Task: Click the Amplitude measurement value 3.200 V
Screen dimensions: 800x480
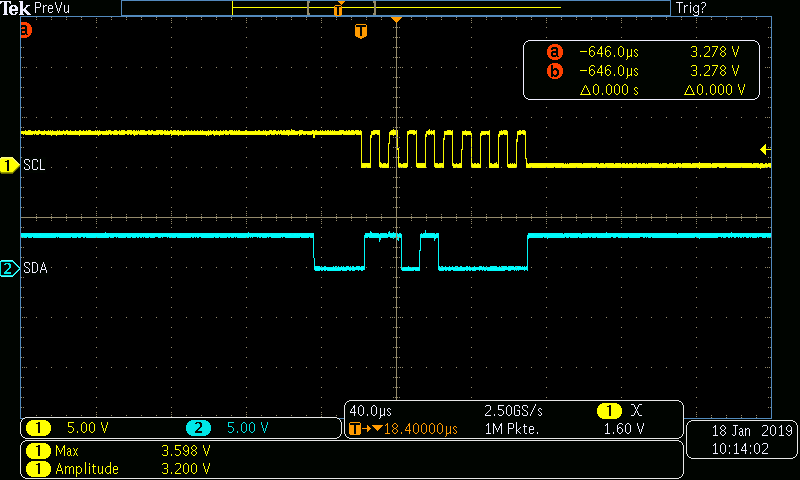Action: pos(186,469)
